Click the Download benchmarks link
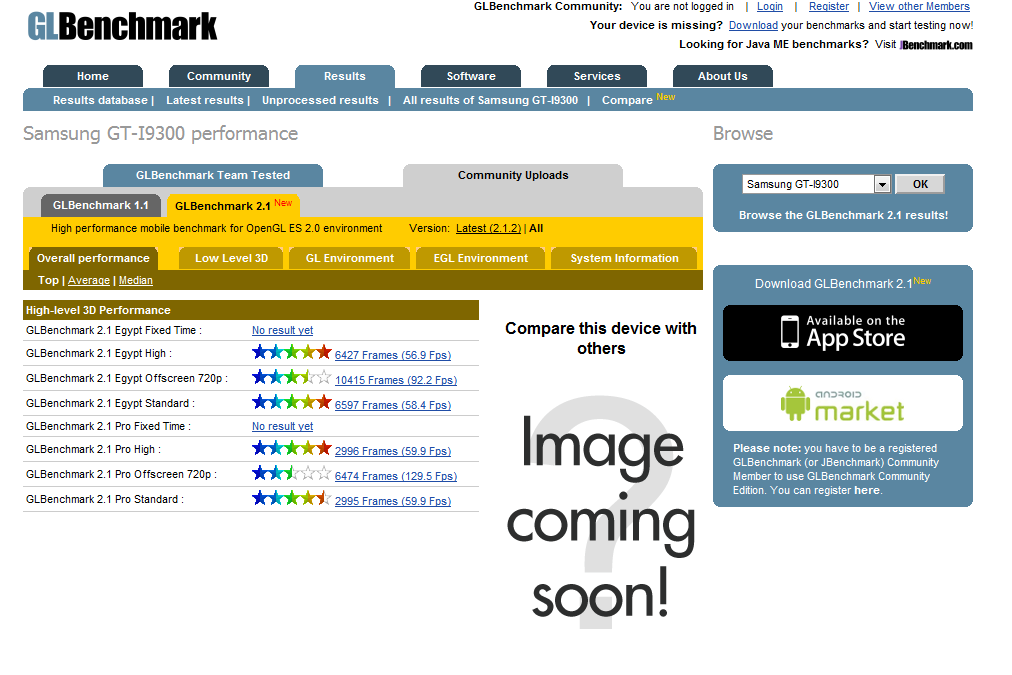Screen dimensions: 1012x675 coord(753,25)
